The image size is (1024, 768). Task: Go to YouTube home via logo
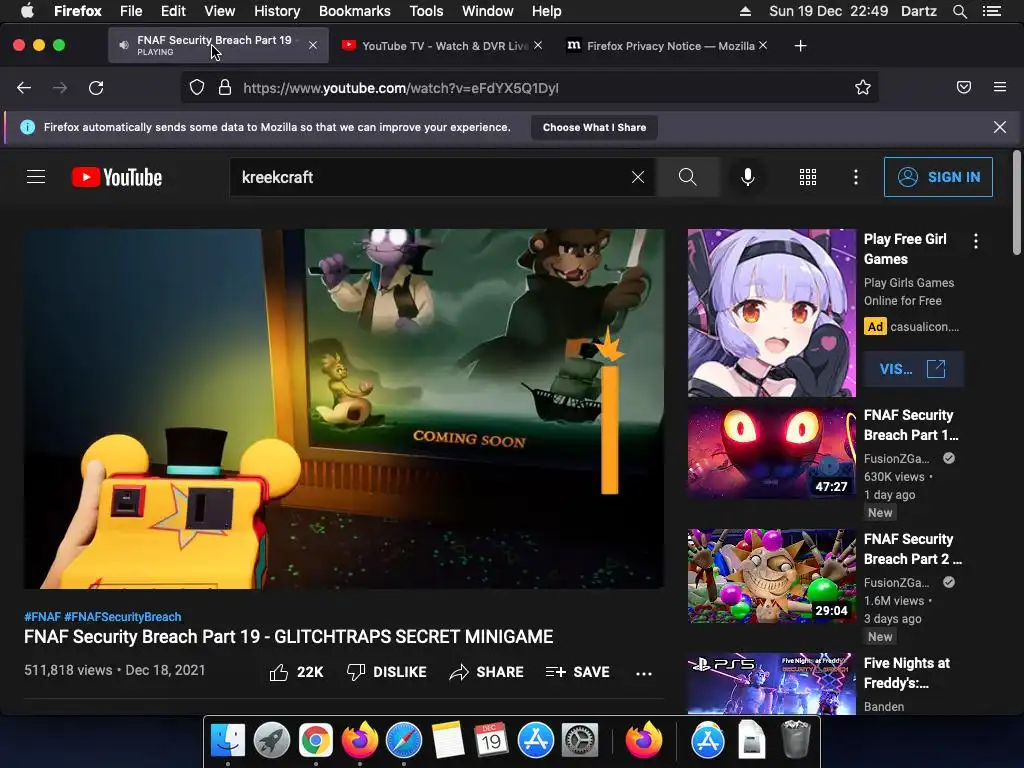(117, 177)
